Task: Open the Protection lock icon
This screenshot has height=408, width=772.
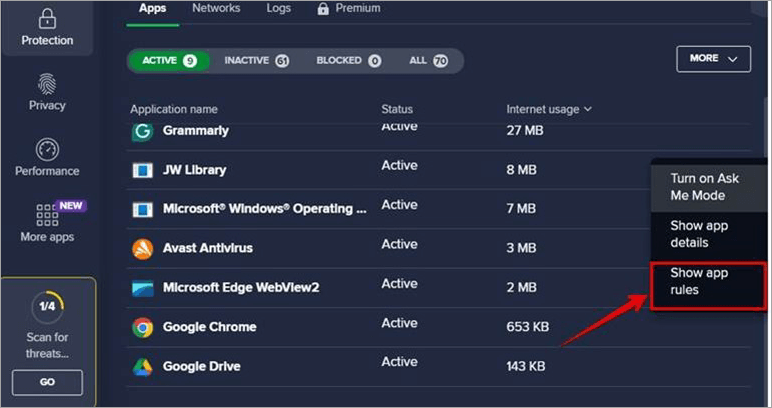Action: pyautogui.click(x=47, y=18)
